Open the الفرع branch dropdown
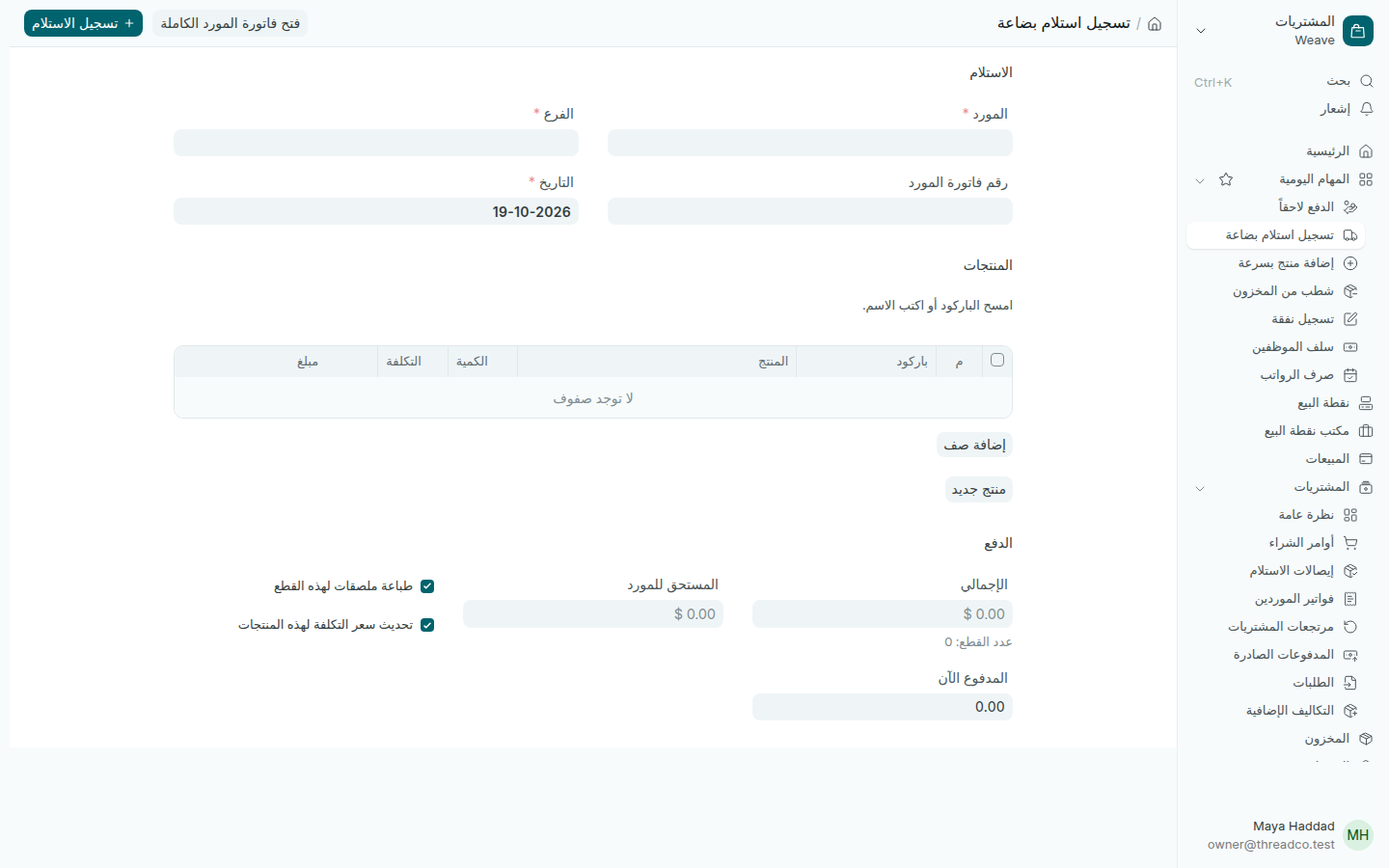The width and height of the screenshot is (1389, 868). (x=376, y=143)
